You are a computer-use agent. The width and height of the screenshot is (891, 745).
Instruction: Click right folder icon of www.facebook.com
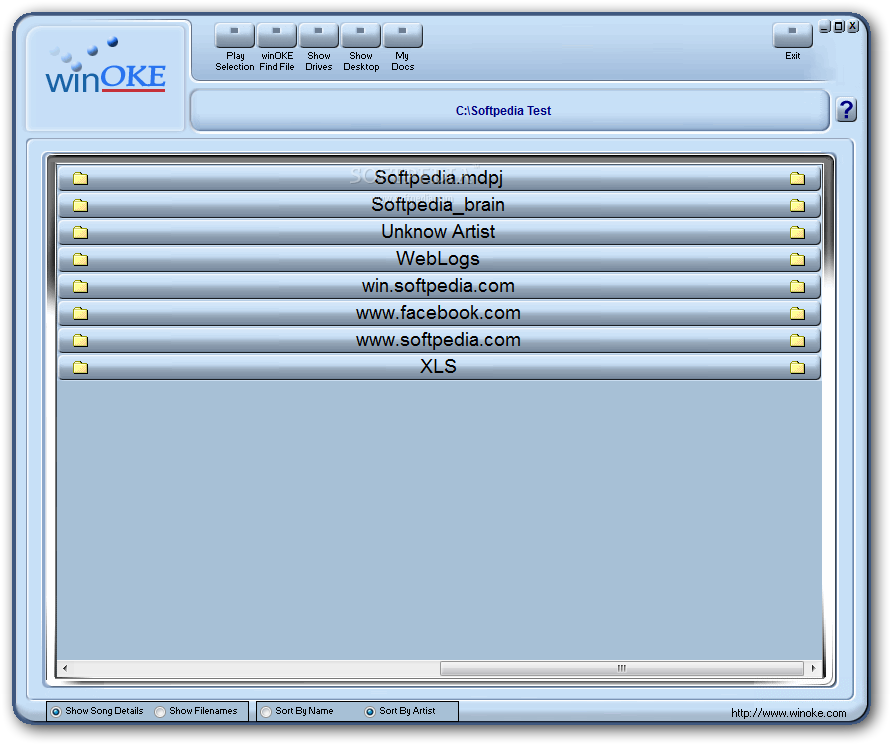(x=797, y=314)
